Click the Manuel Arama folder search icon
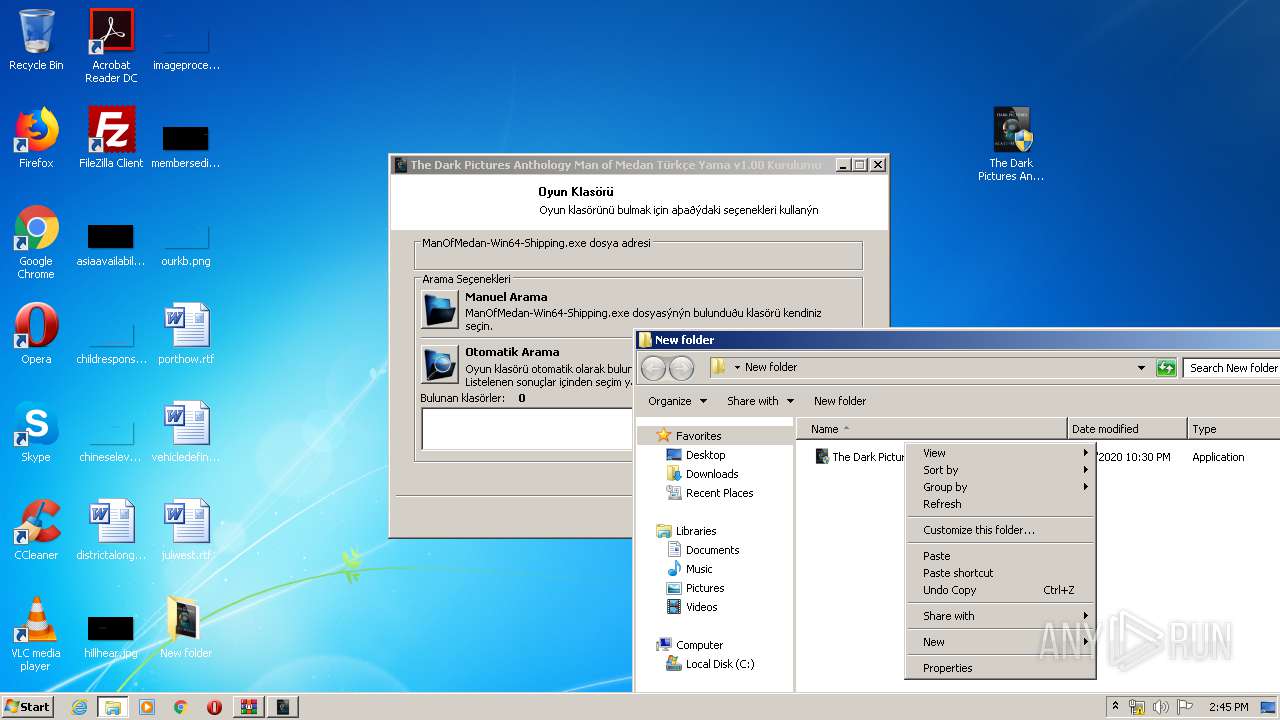1280x720 pixels. point(440,310)
